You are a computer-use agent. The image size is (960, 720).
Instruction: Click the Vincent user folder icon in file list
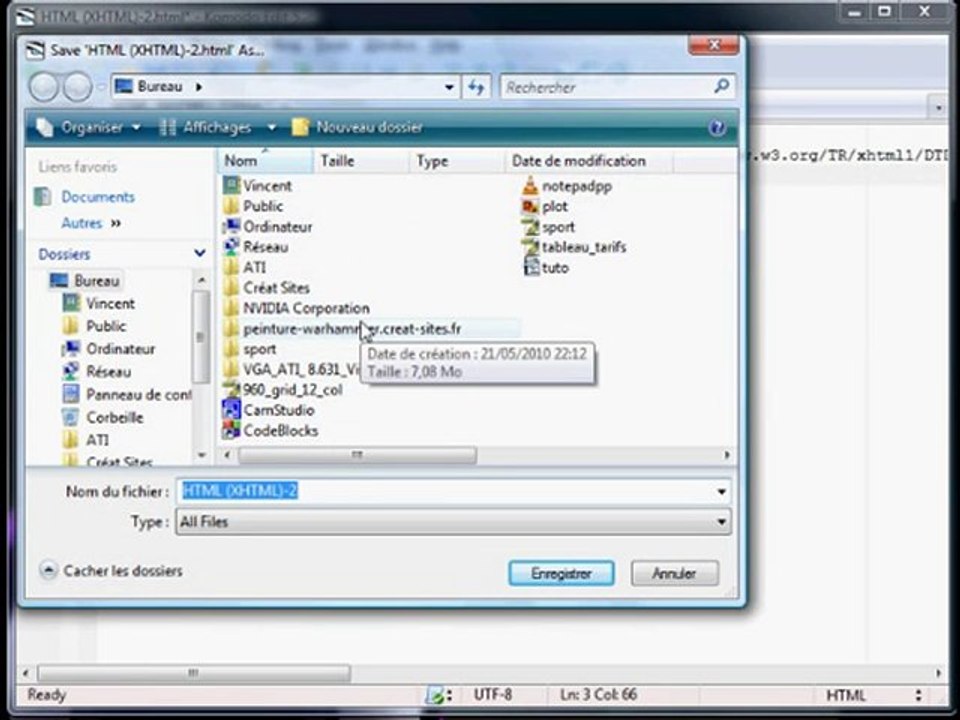(x=231, y=185)
